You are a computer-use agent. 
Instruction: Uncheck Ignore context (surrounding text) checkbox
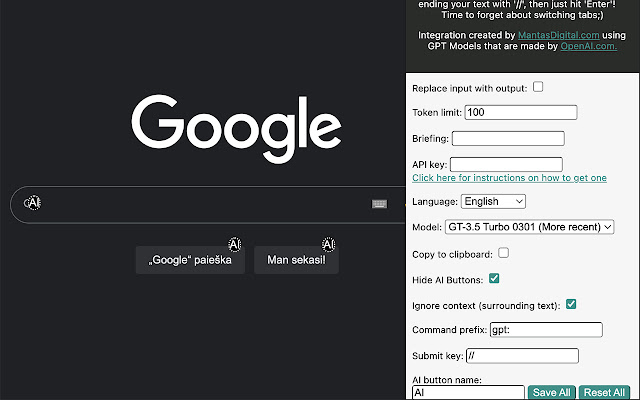[x=571, y=304]
